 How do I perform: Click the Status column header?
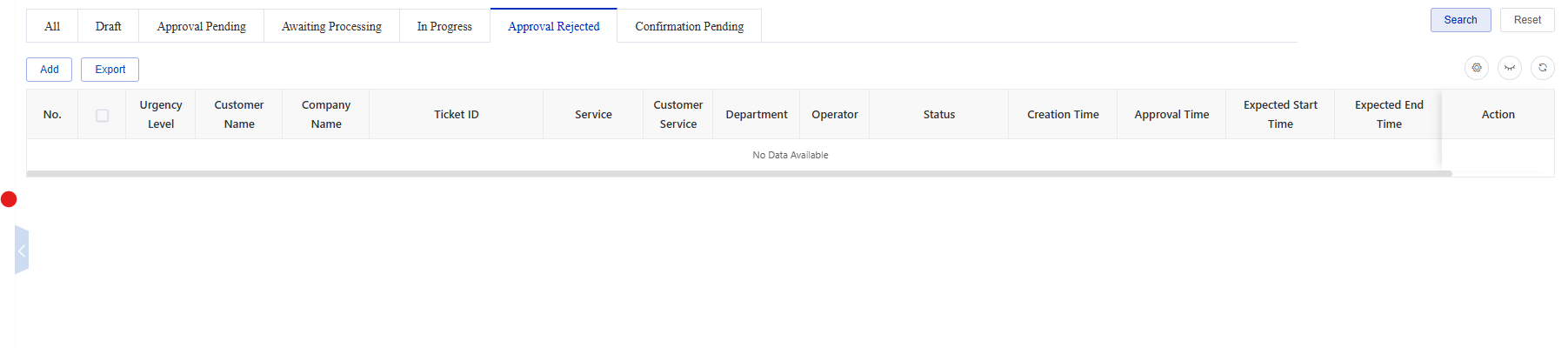point(939,114)
